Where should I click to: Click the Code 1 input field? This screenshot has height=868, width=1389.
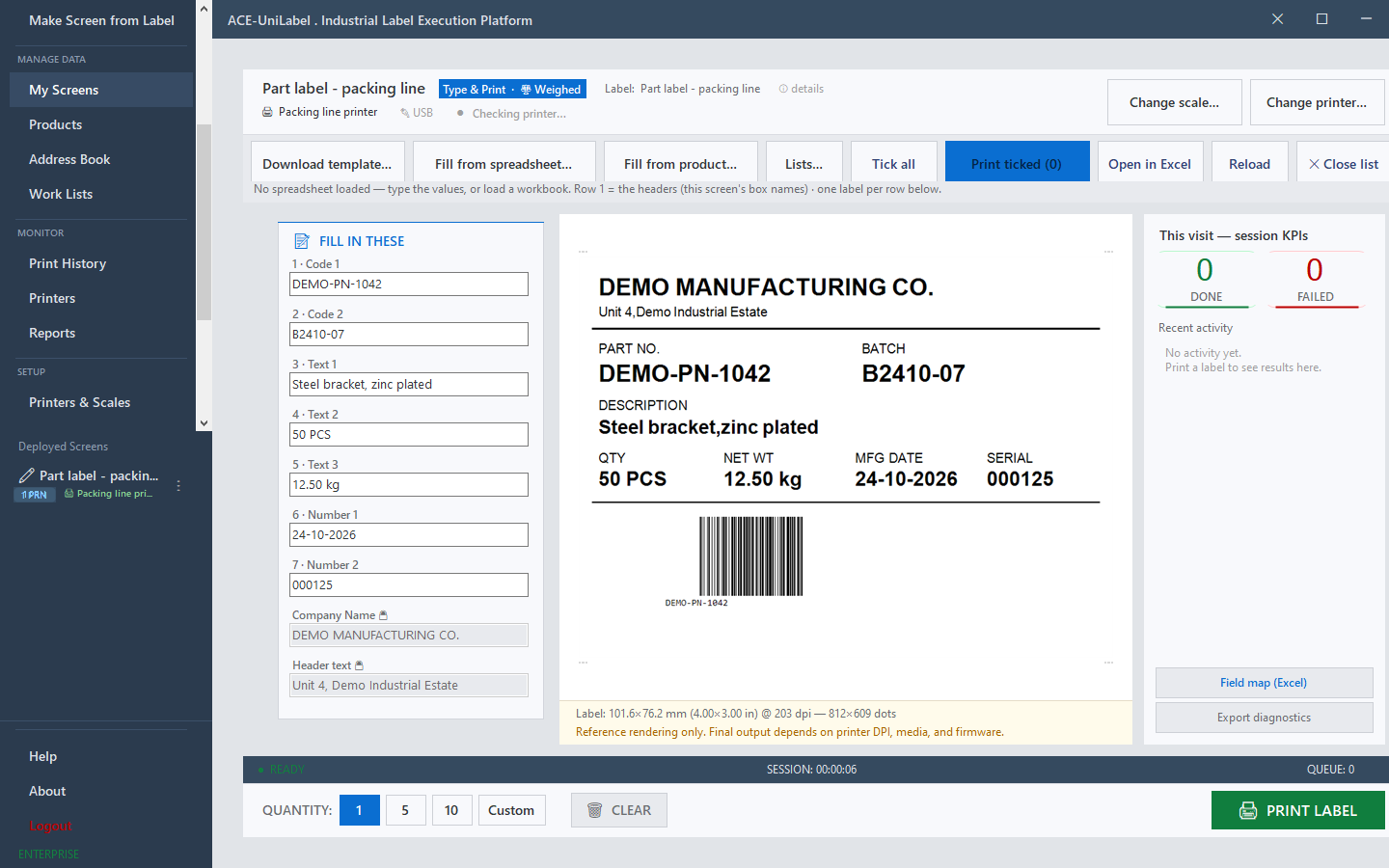coord(409,284)
